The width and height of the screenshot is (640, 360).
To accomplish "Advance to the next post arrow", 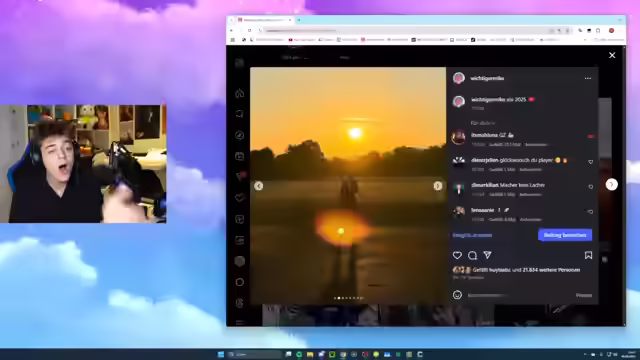I will [611, 184].
